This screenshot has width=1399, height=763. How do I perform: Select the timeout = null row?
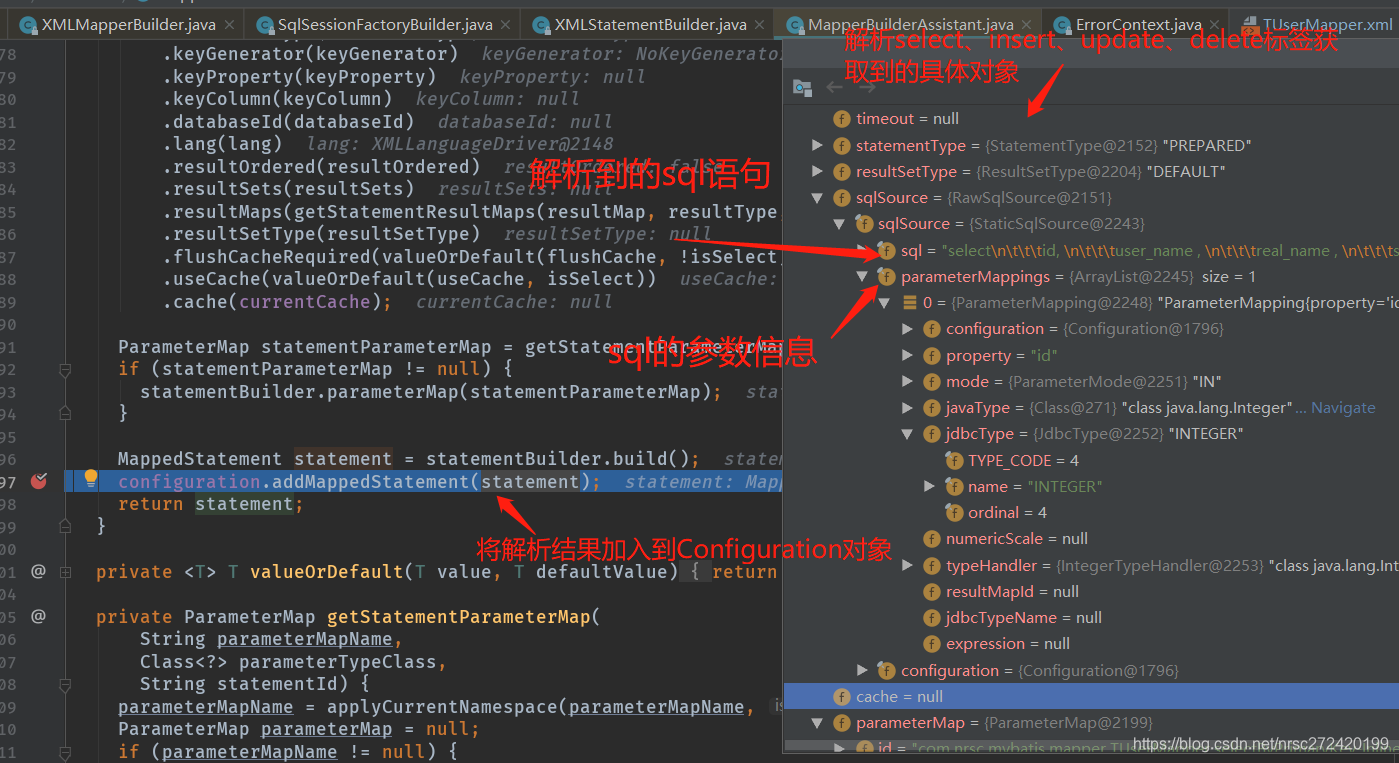point(1091,118)
